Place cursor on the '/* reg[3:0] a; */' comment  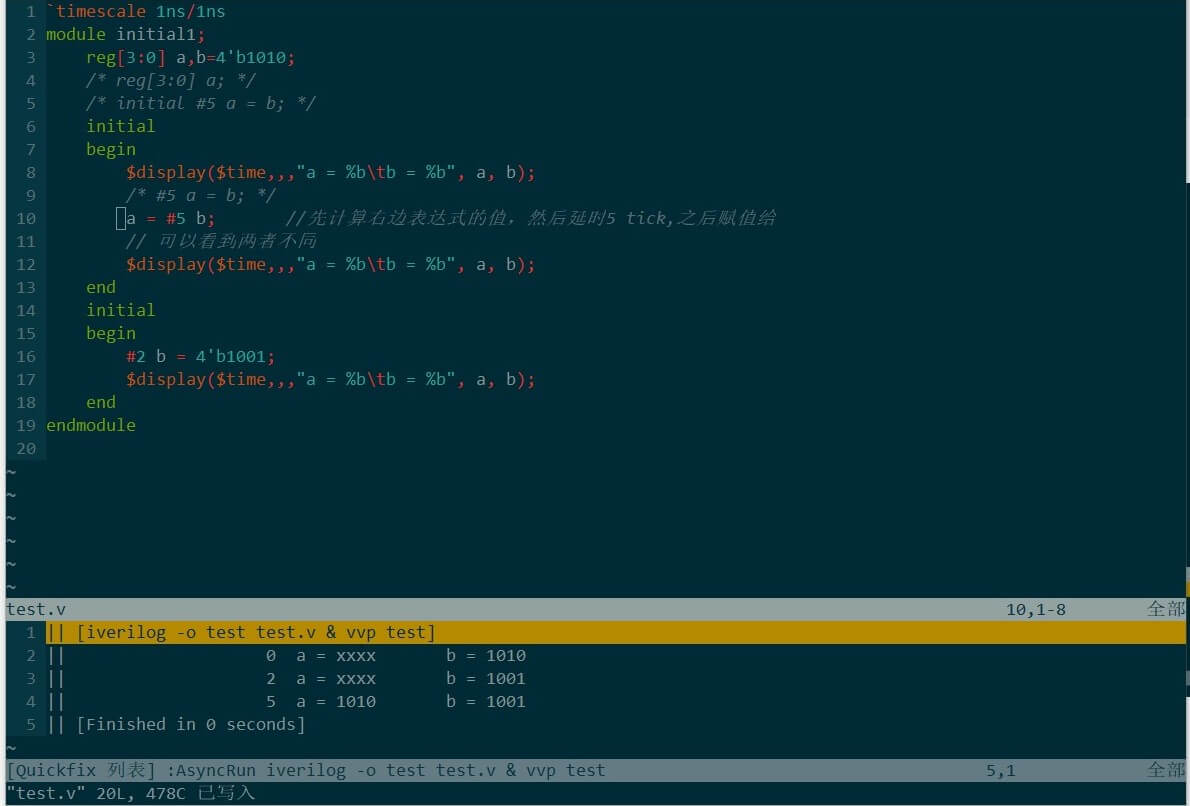pyautogui.click(x=171, y=80)
